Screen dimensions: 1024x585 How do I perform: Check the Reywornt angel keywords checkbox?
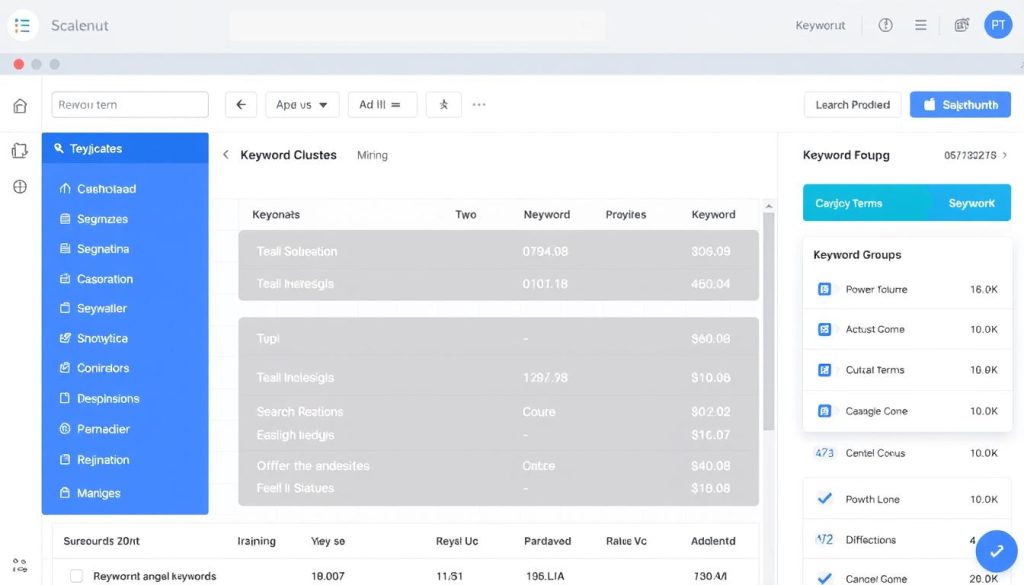tap(76, 576)
